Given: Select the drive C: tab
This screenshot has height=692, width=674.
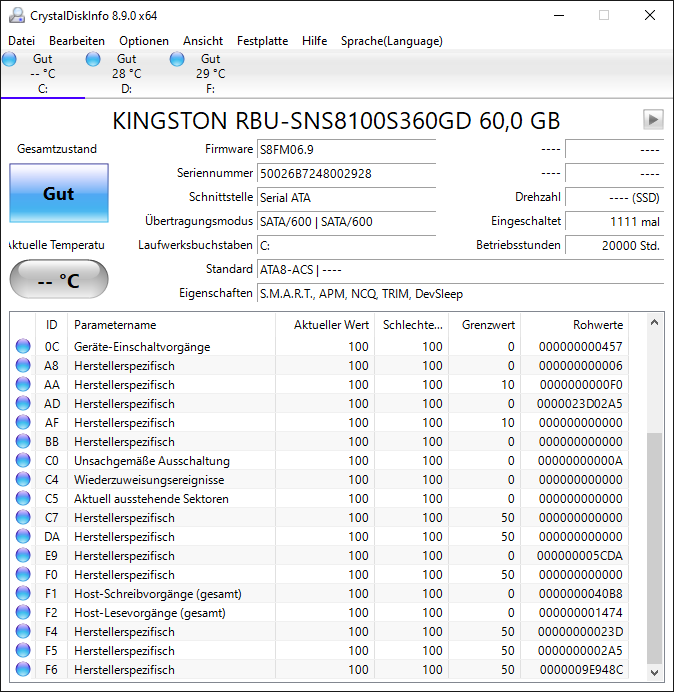Looking at the screenshot, I should [43, 74].
